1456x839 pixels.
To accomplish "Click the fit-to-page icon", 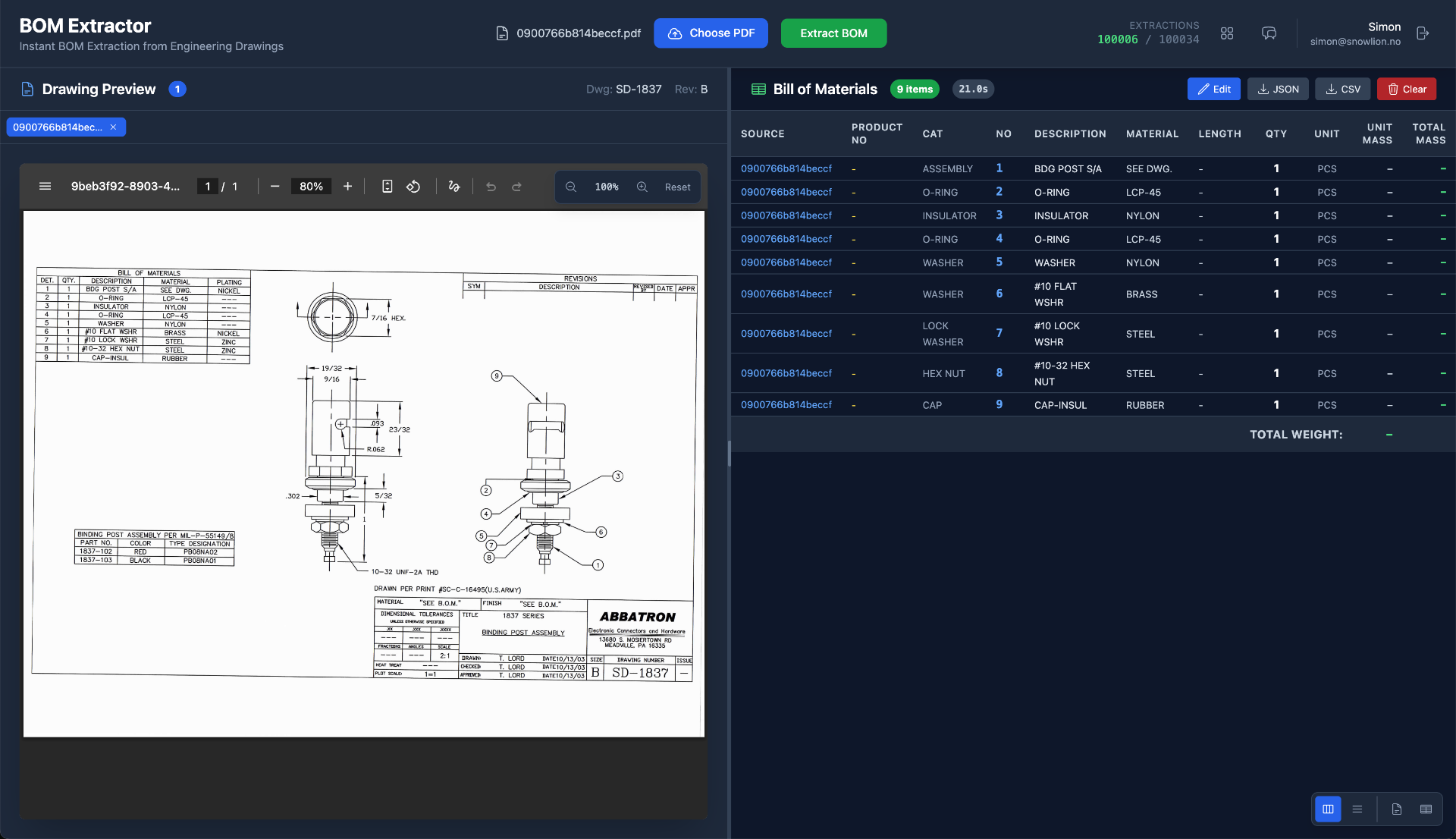I will point(387,187).
